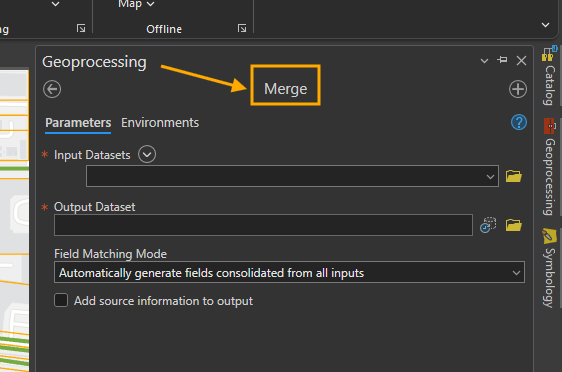Expand the Map dropdown in ribbon
This screenshot has width=562, height=372.
click(x=136, y=4)
